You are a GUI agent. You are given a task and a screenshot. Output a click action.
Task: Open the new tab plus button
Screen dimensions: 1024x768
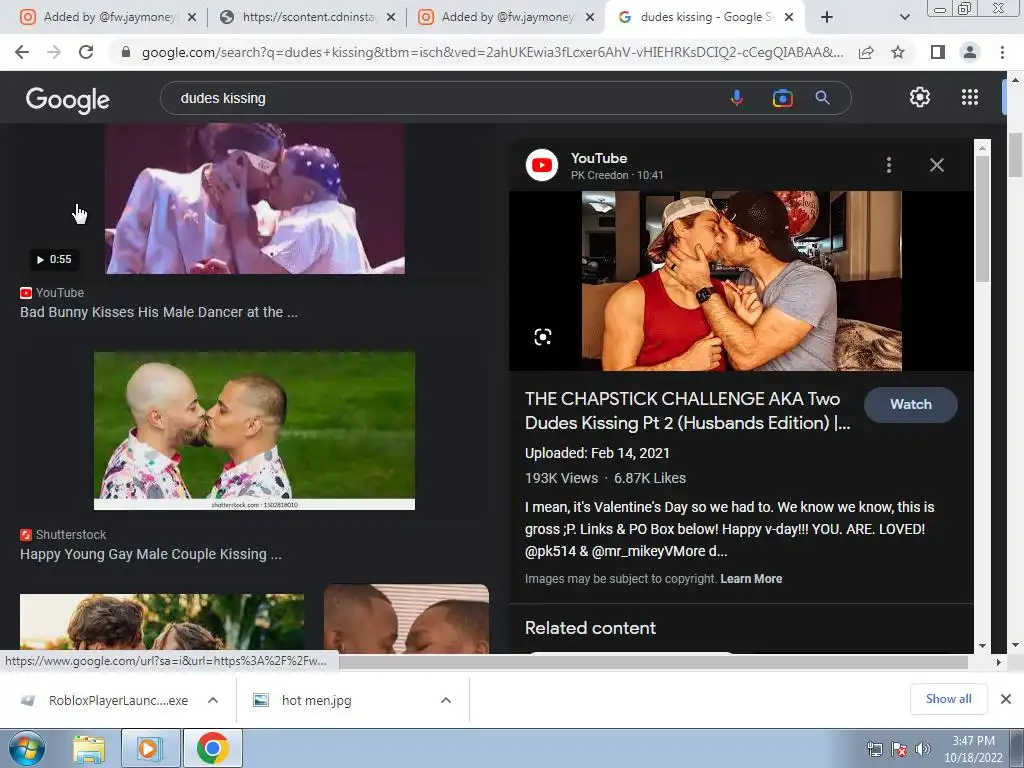pos(827,17)
